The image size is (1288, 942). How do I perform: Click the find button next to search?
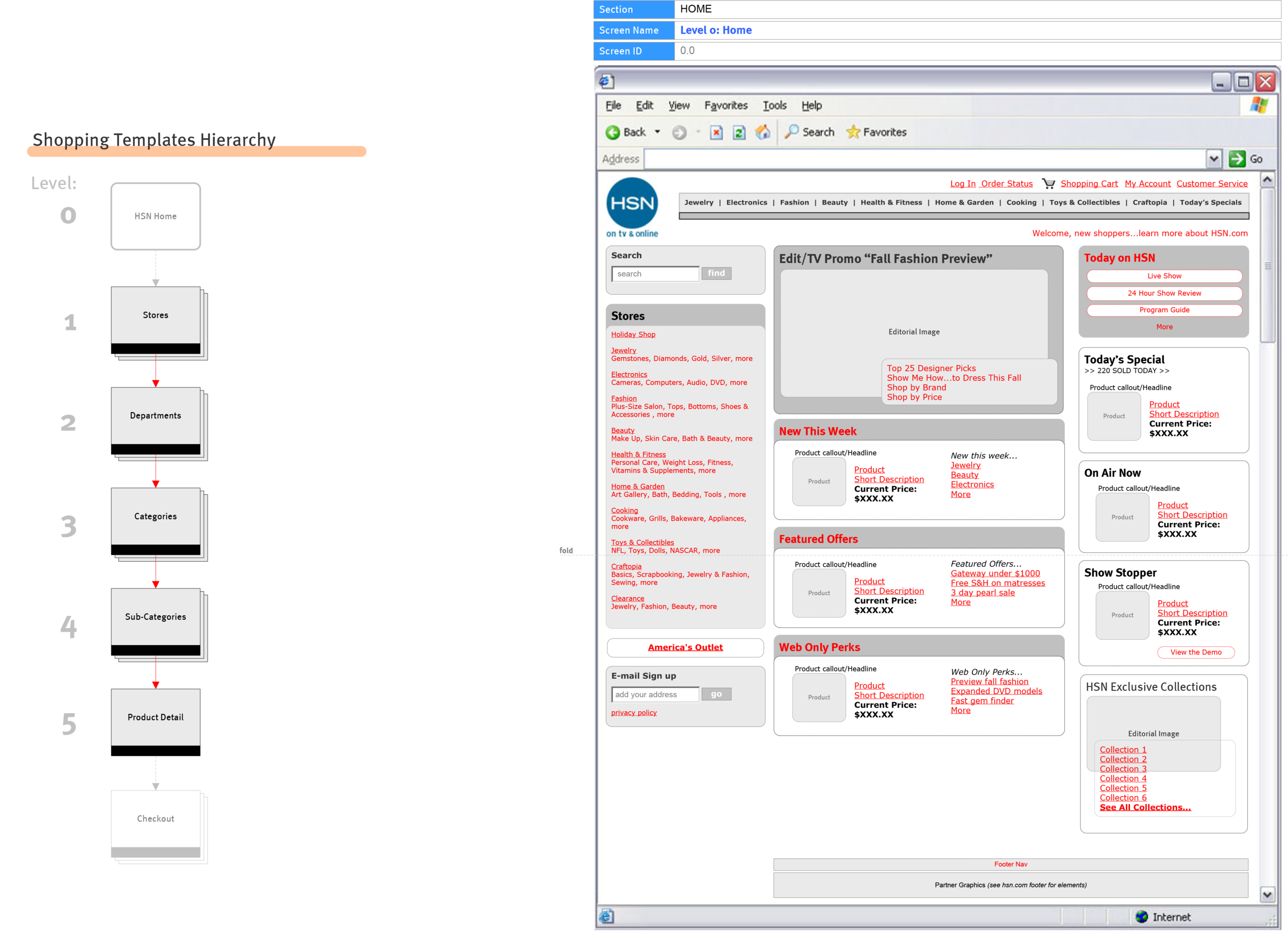point(716,273)
